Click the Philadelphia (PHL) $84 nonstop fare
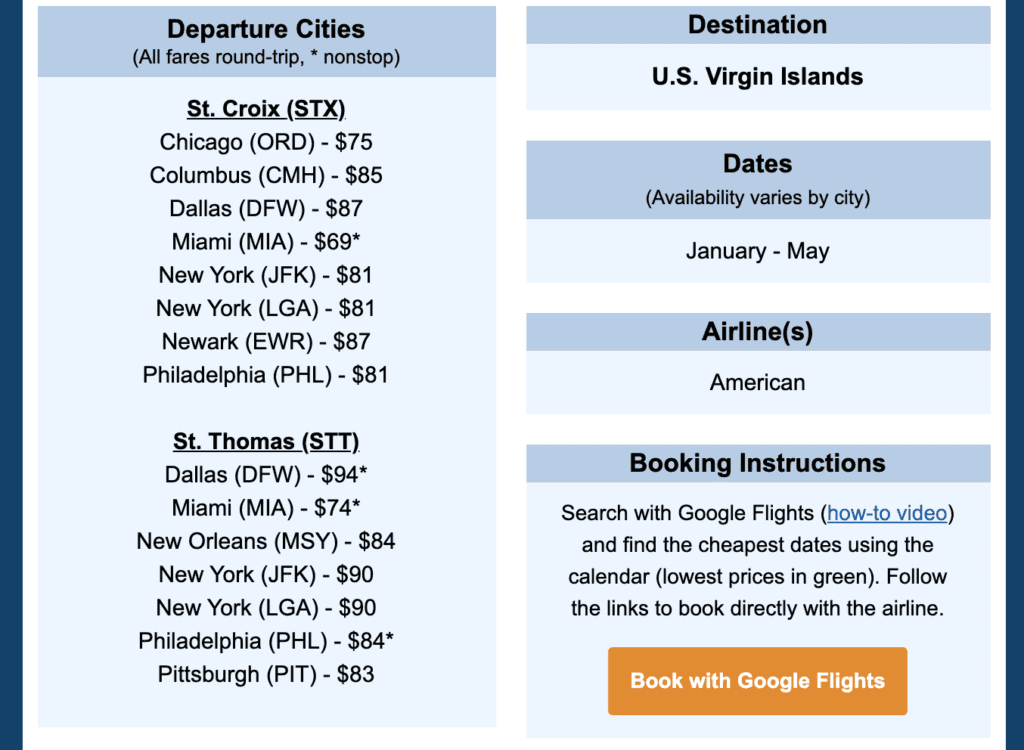This screenshot has height=750, width=1024. [266, 640]
